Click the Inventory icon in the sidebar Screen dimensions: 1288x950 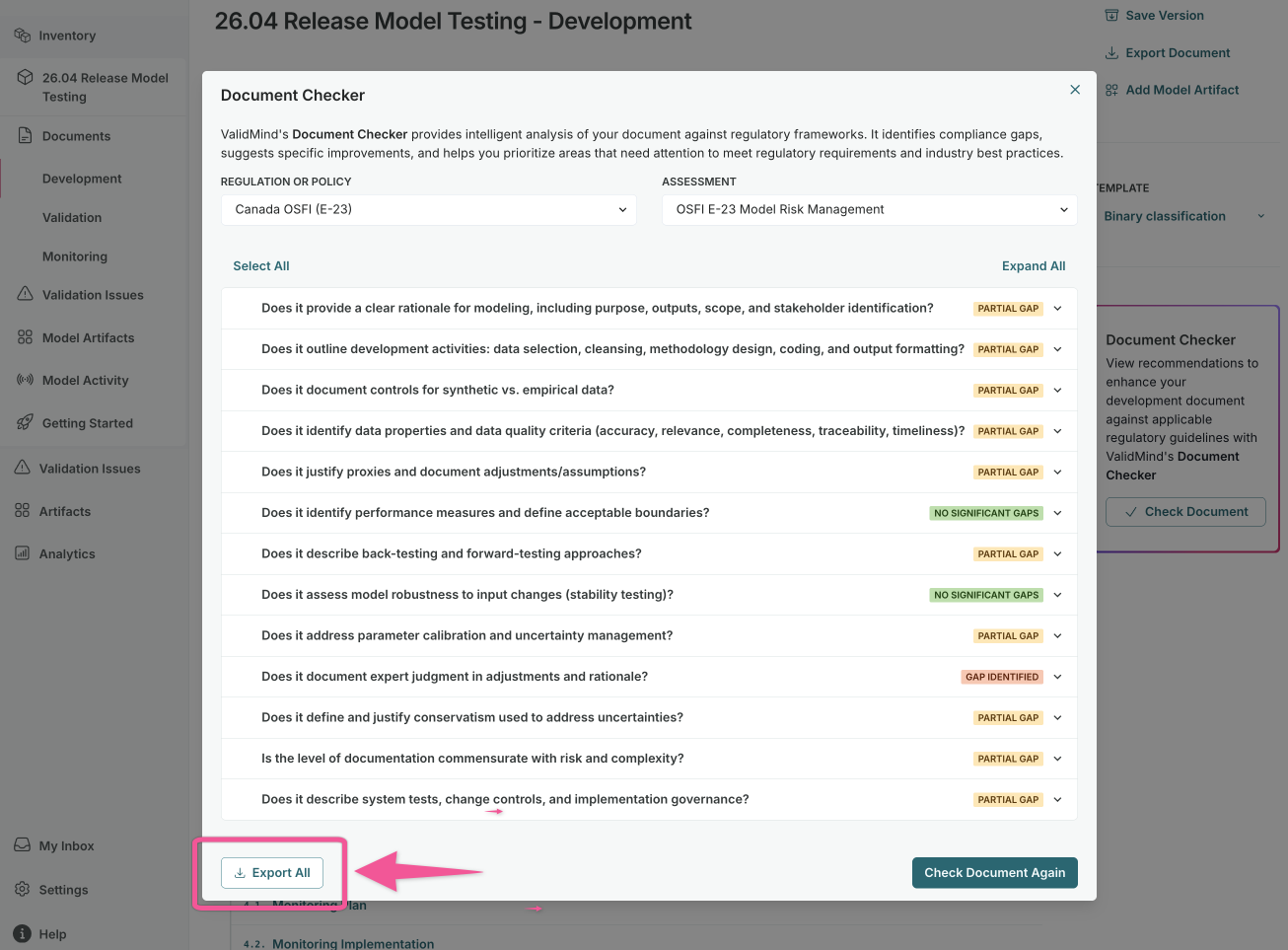tap(22, 36)
